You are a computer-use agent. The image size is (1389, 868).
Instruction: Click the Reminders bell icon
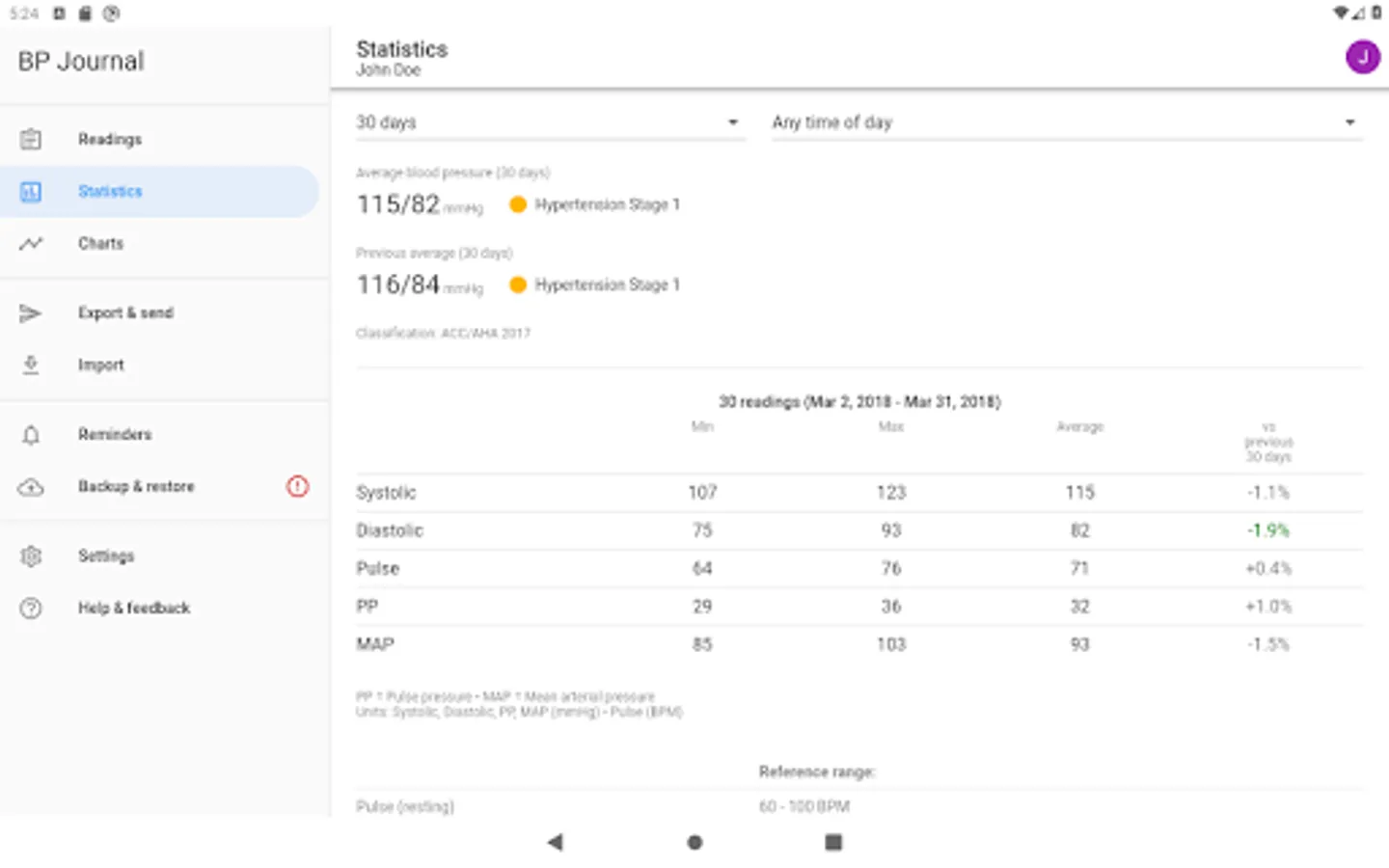pos(31,435)
